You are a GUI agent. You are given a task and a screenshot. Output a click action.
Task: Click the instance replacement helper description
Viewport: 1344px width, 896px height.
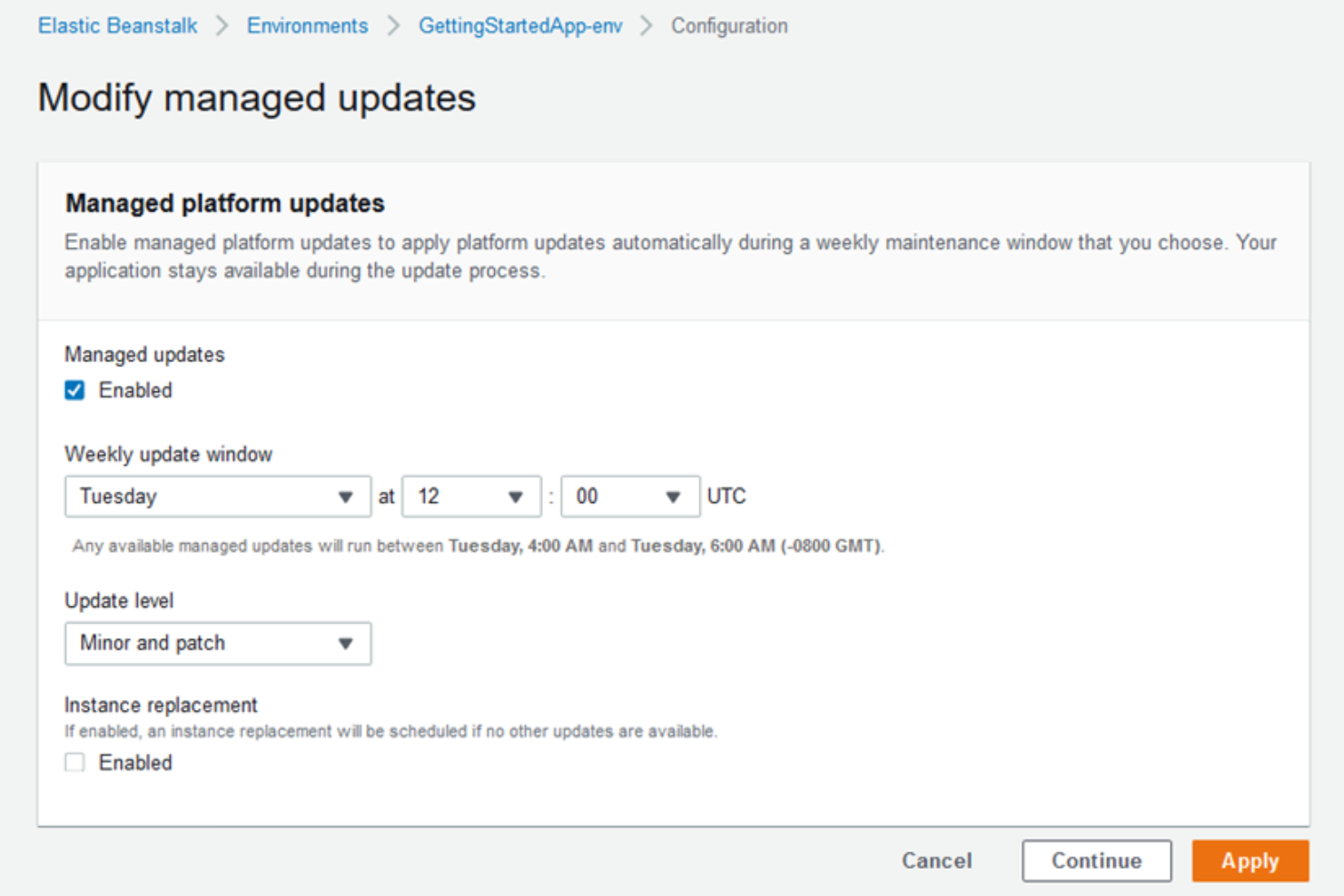(x=390, y=732)
